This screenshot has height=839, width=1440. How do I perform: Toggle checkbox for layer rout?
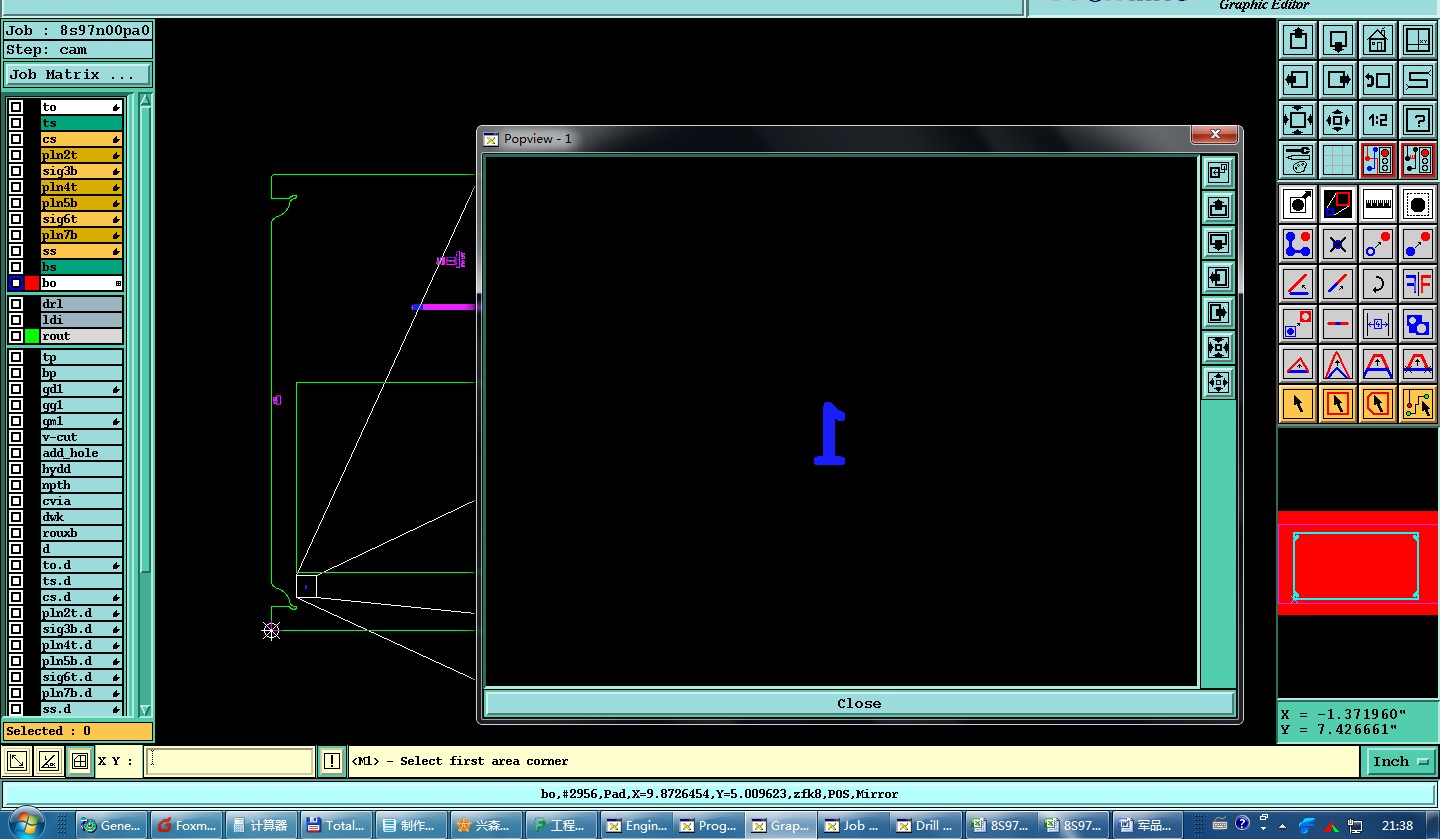16,336
